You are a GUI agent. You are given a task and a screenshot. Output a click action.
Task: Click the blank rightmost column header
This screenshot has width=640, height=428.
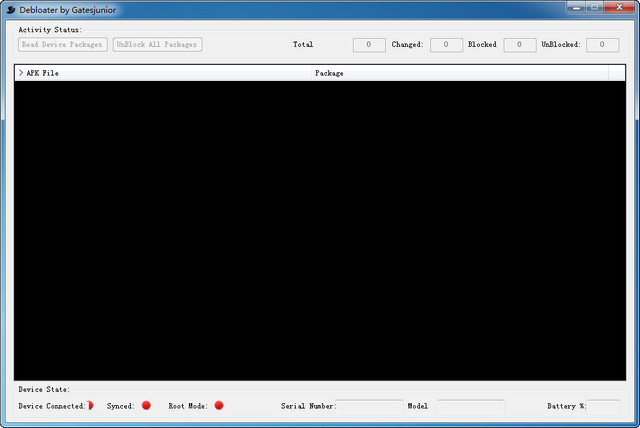[617, 73]
